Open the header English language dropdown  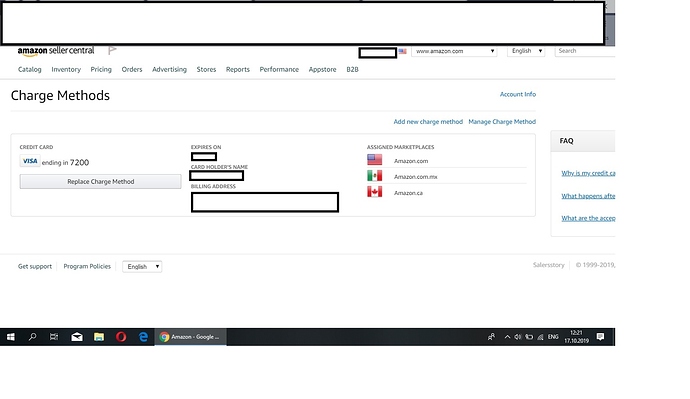point(527,51)
